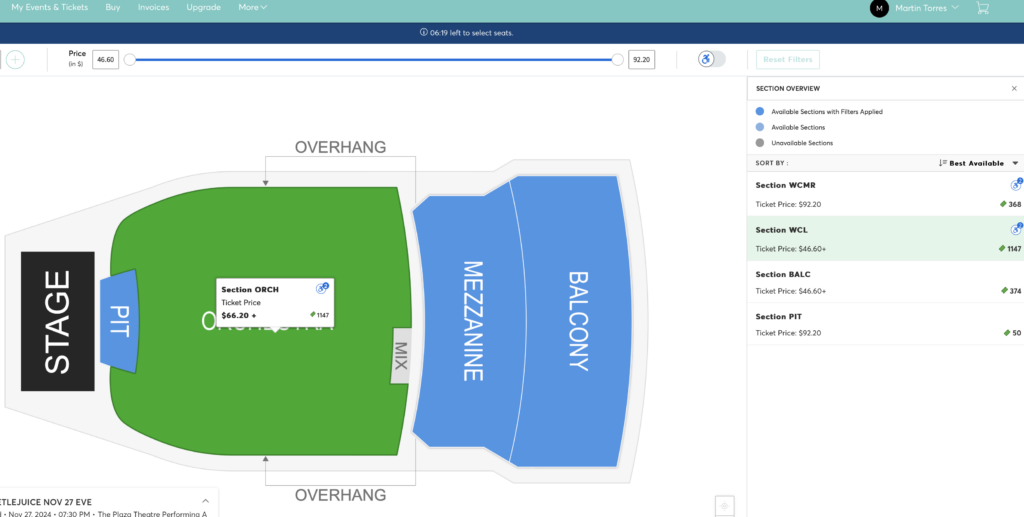Close the Section Overview panel
The width and height of the screenshot is (1024, 517).
pos(1013,88)
